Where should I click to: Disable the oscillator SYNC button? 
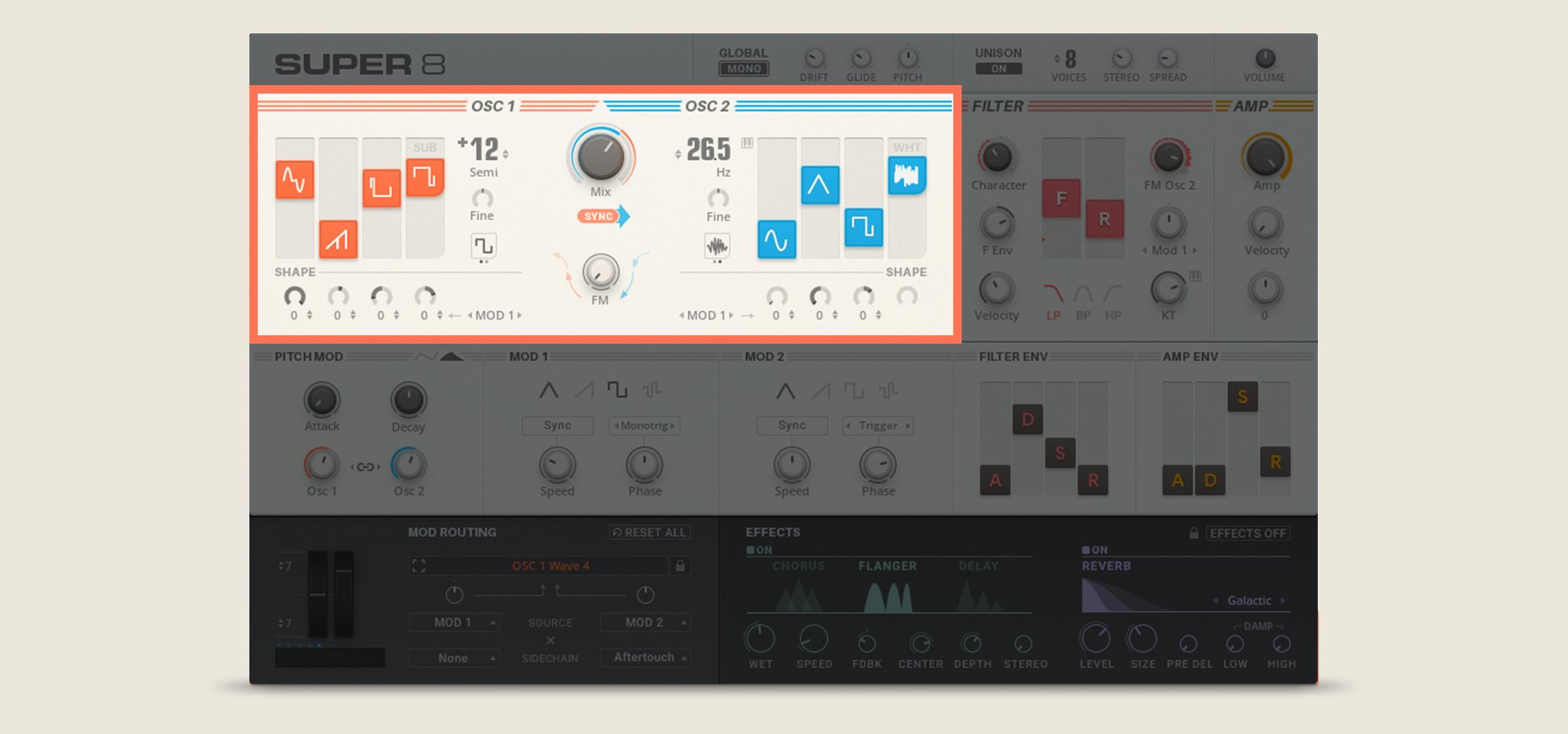click(599, 217)
